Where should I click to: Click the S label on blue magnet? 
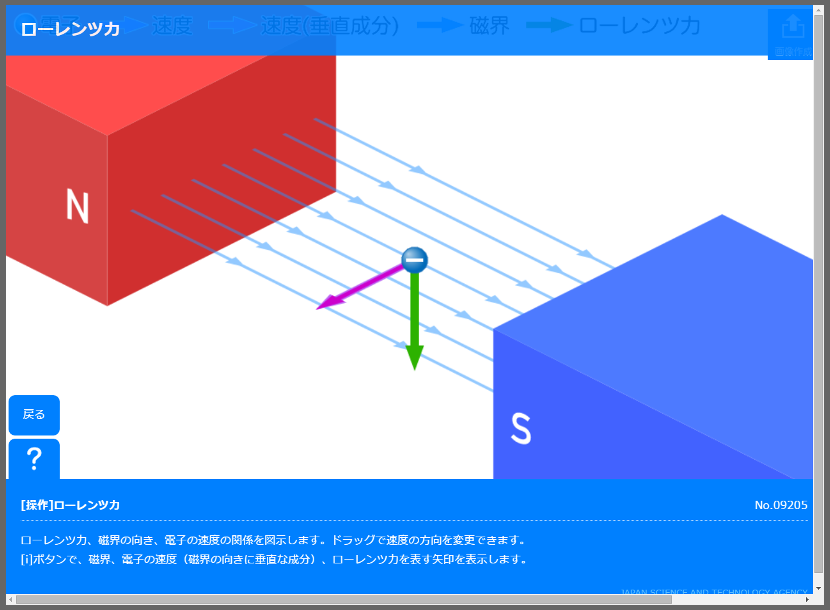(x=520, y=428)
